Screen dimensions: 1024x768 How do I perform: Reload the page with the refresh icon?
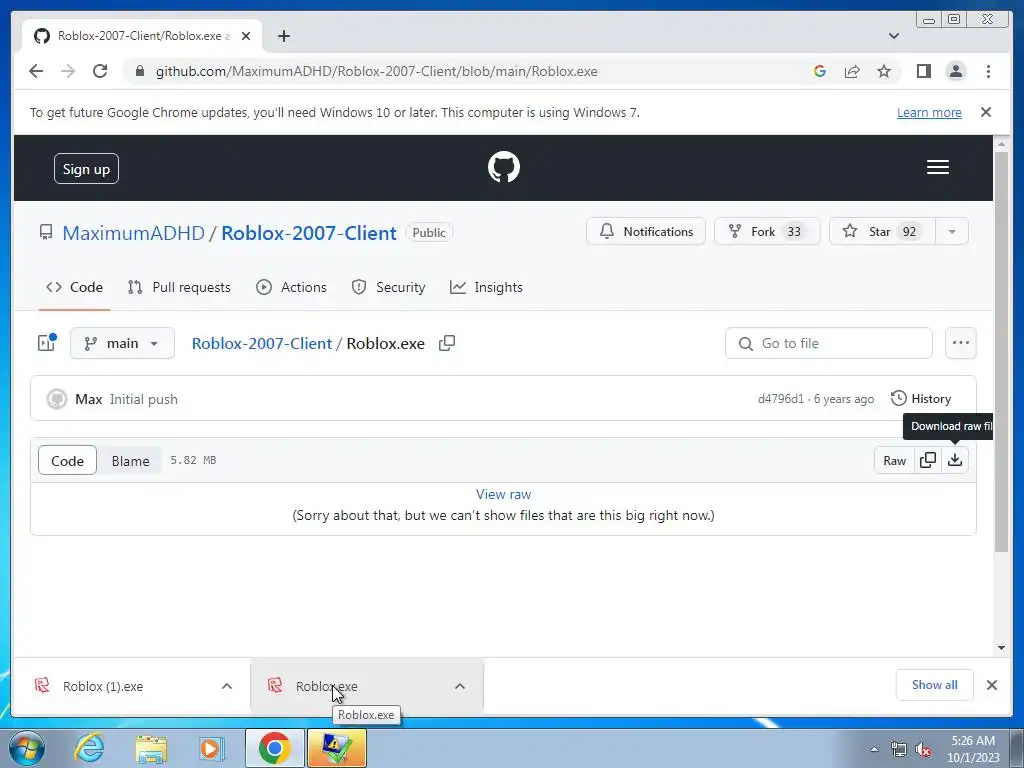point(100,71)
